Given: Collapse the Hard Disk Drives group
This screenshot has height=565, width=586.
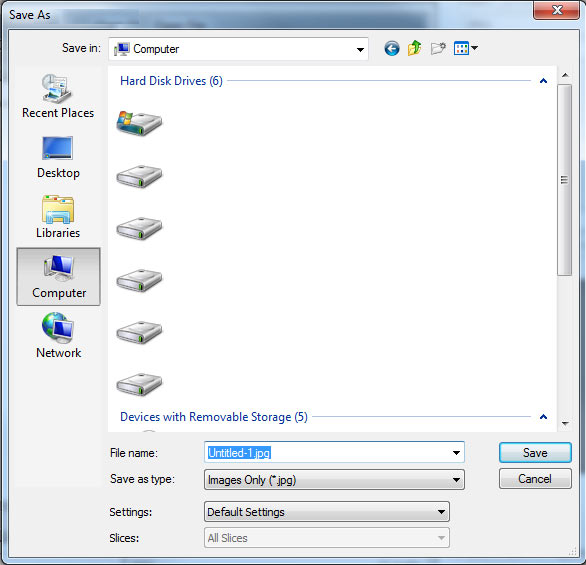Looking at the screenshot, I should 543,81.
